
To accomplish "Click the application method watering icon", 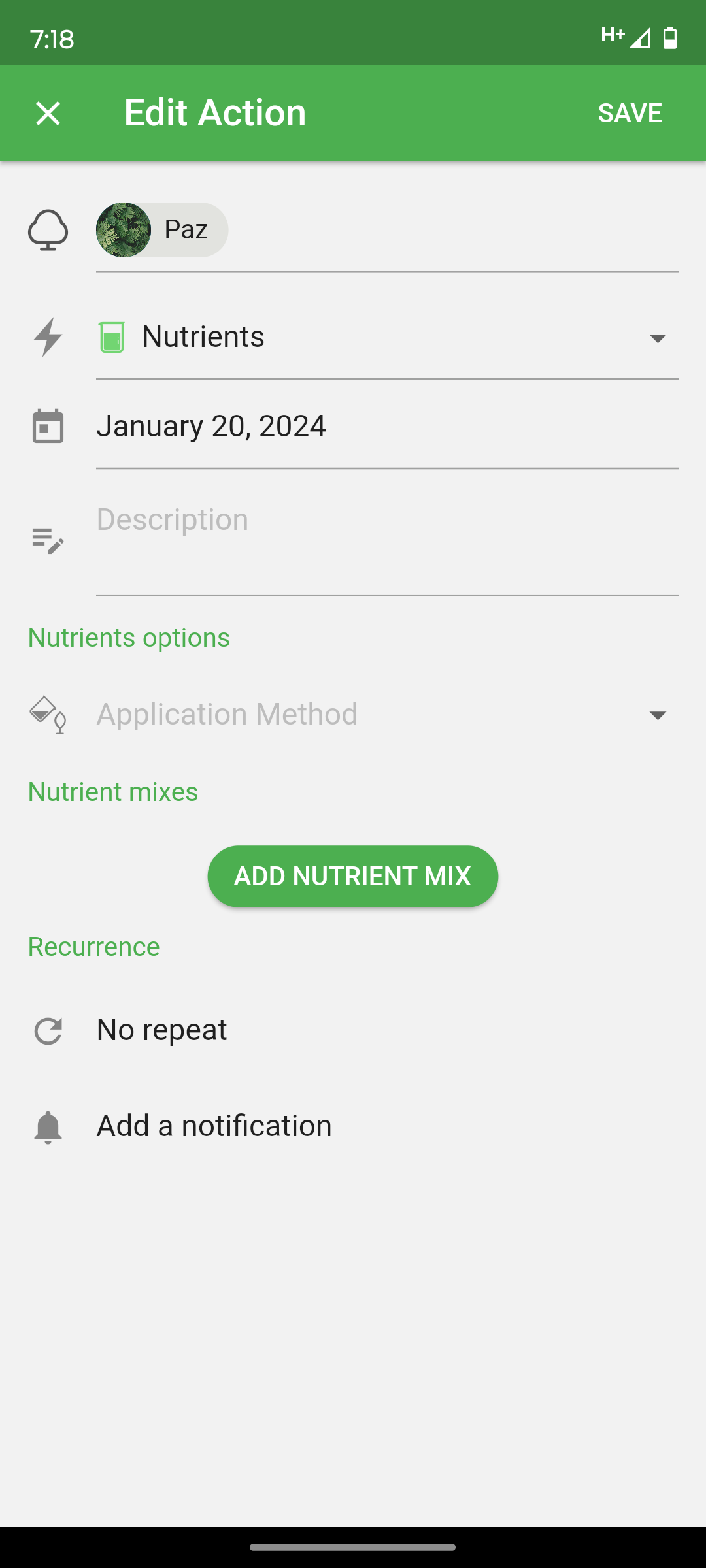I will pyautogui.click(x=48, y=714).
